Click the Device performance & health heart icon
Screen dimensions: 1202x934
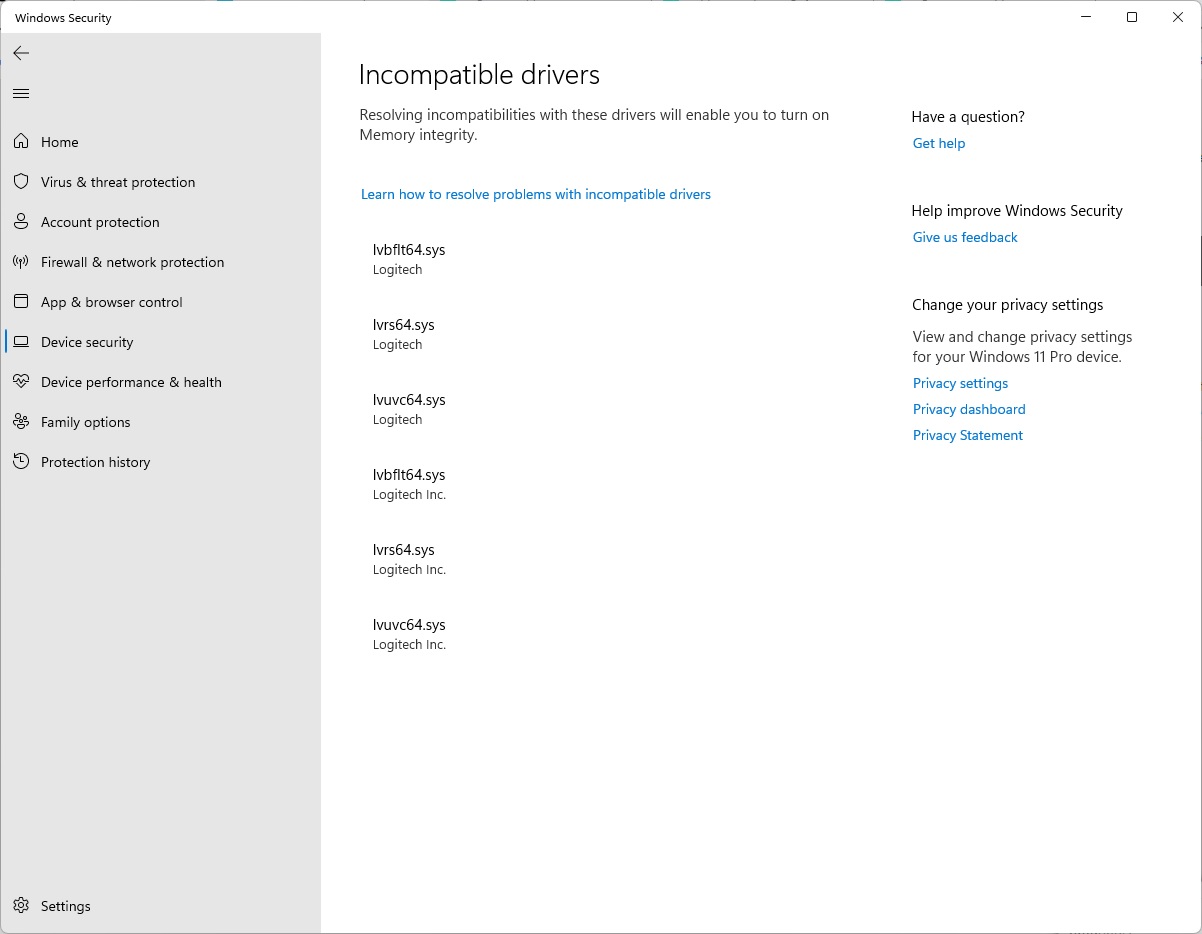[21, 382]
